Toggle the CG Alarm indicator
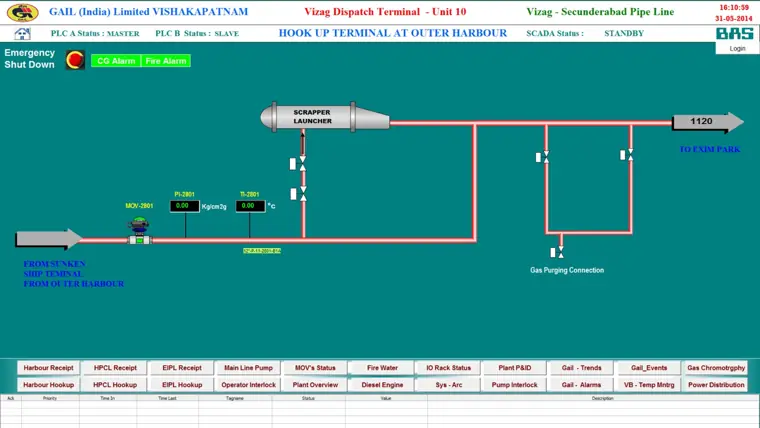 pos(116,61)
